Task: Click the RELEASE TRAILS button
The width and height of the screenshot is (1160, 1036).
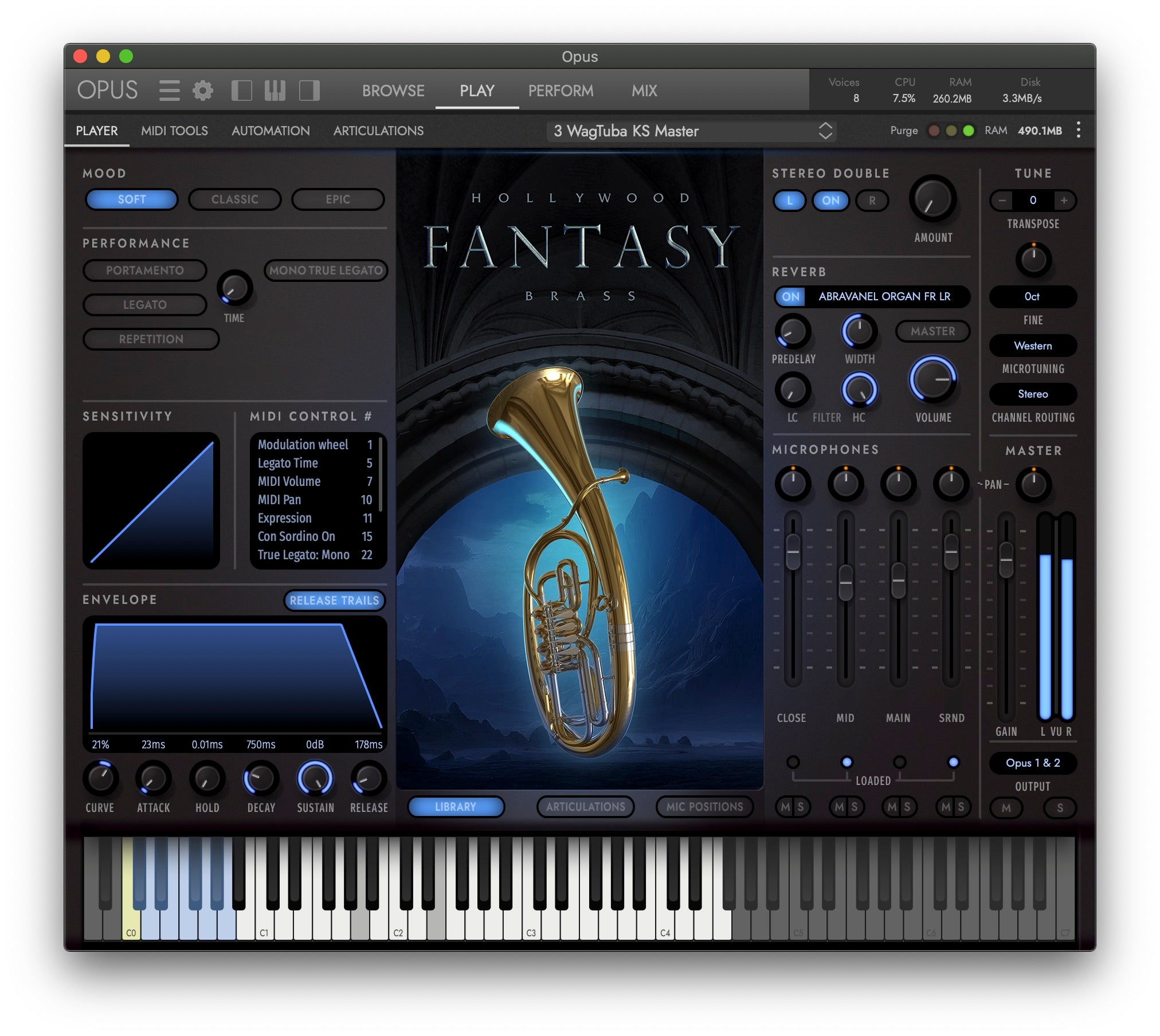Action: click(335, 601)
